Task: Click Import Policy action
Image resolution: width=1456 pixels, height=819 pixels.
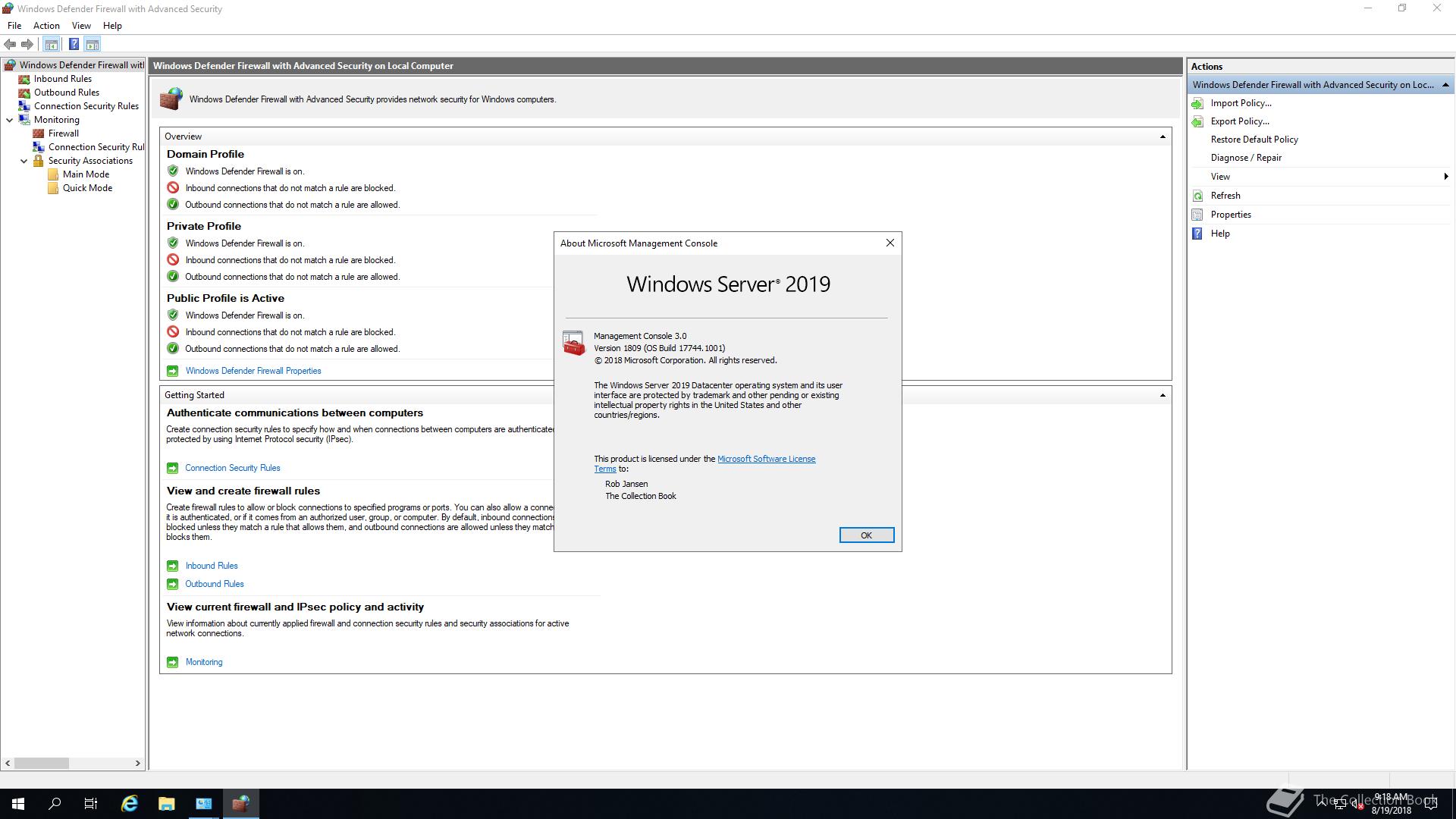Action: coord(1241,103)
